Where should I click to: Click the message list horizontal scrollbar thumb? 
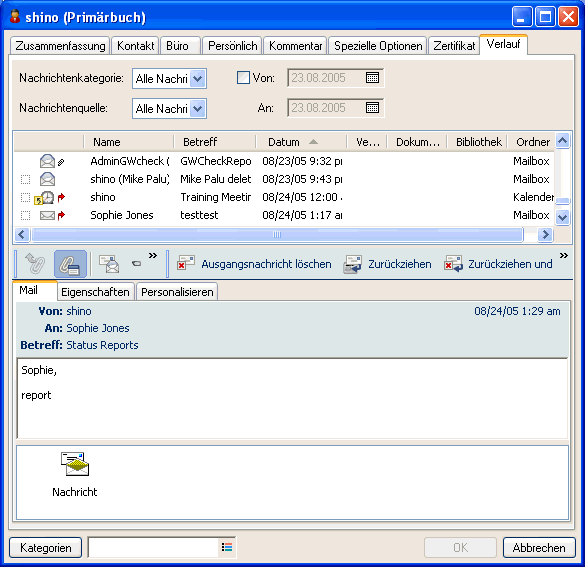[277, 235]
